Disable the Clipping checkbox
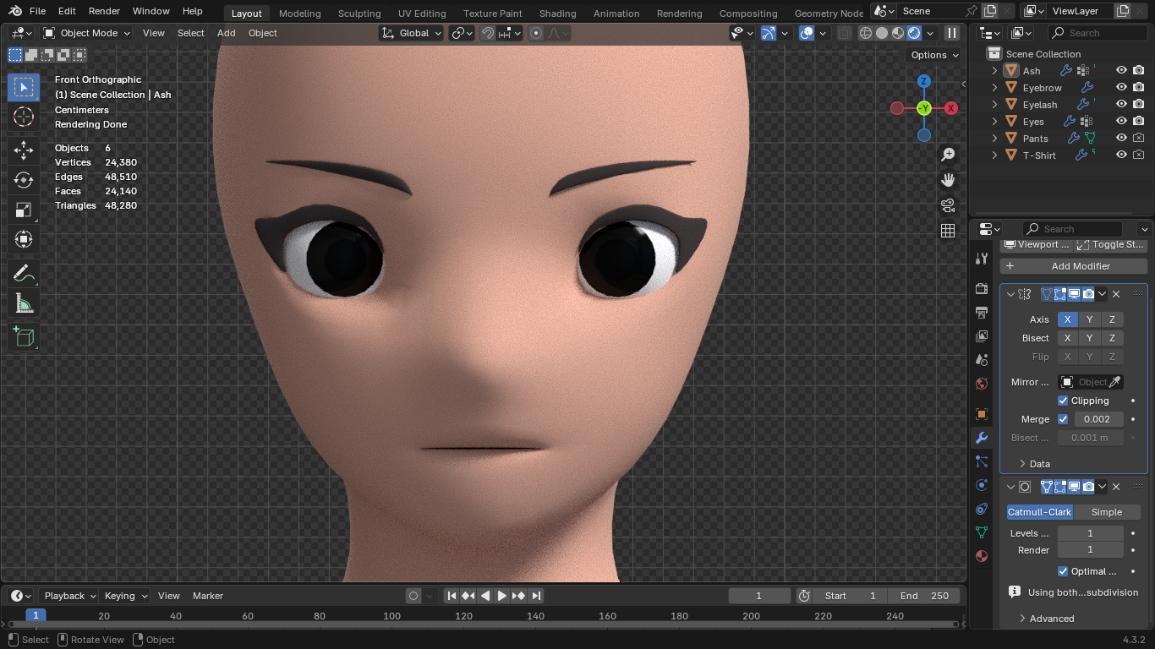 1063,401
